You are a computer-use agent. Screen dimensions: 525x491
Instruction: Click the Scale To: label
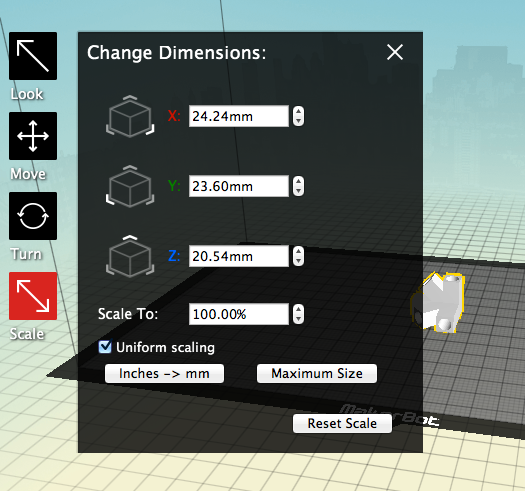(128, 314)
